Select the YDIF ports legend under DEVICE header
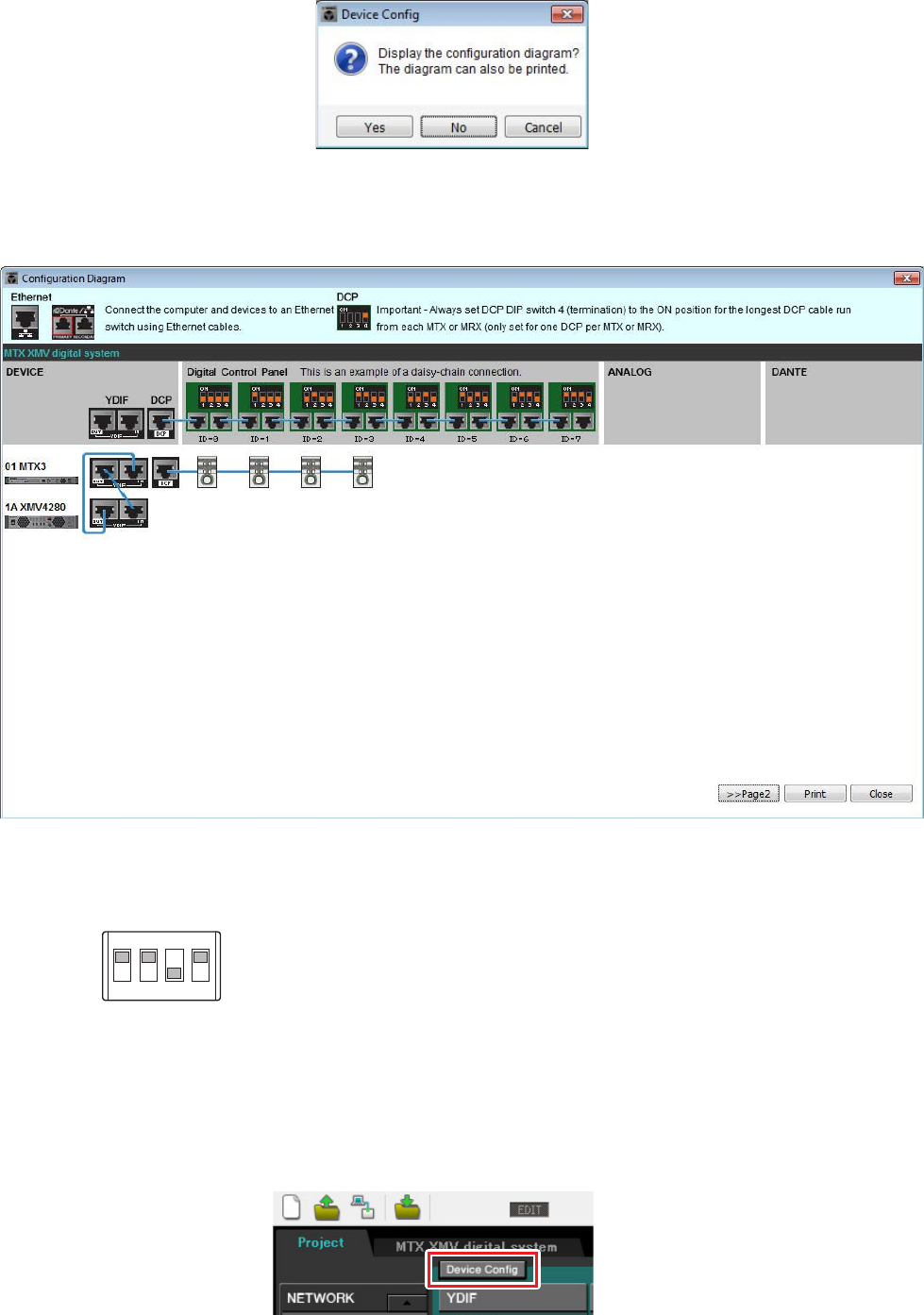 pyautogui.click(x=117, y=423)
